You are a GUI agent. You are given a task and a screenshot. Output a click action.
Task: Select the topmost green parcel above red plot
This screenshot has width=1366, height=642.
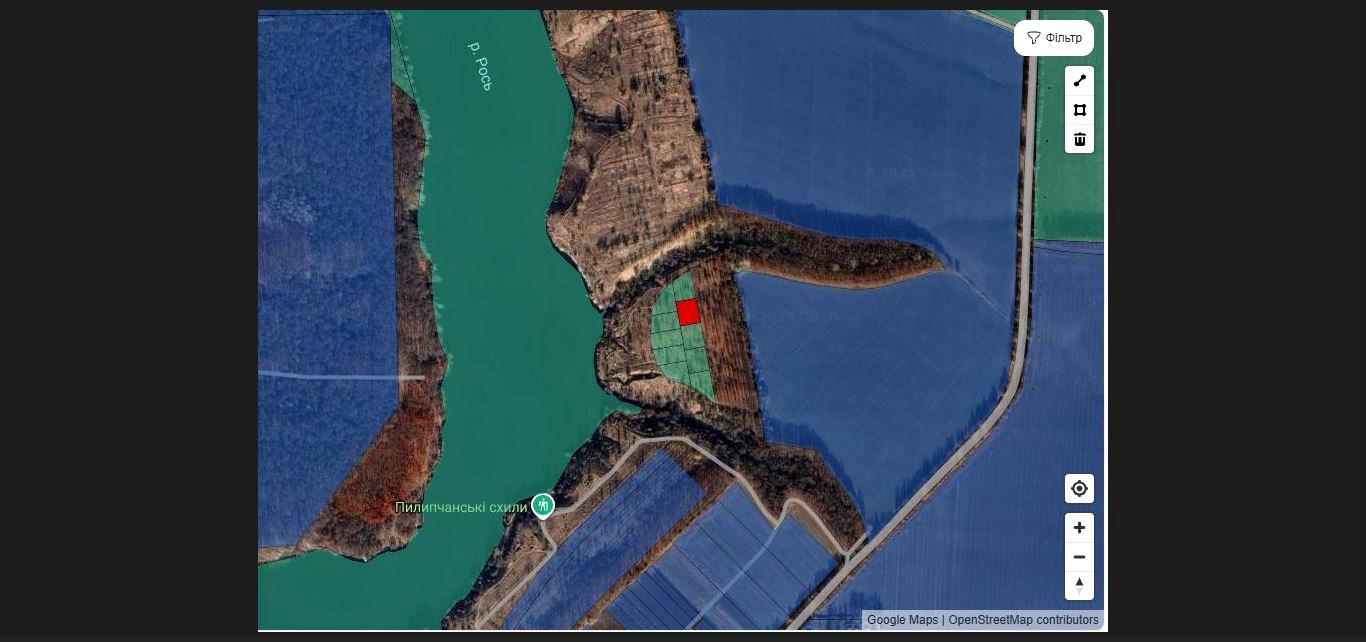point(683,287)
